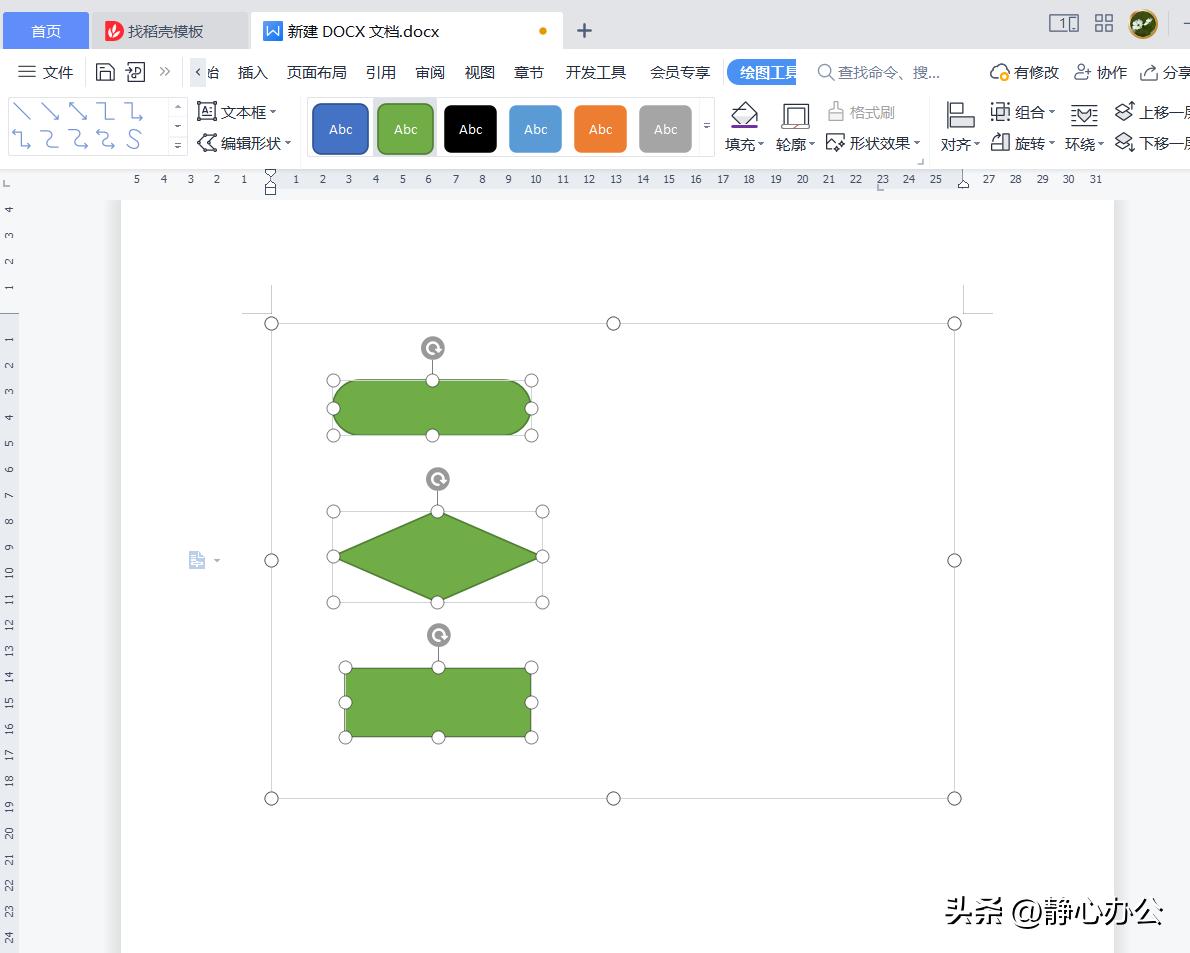Open the 轮廓 outline options
The width and height of the screenshot is (1190, 953).
click(x=791, y=143)
